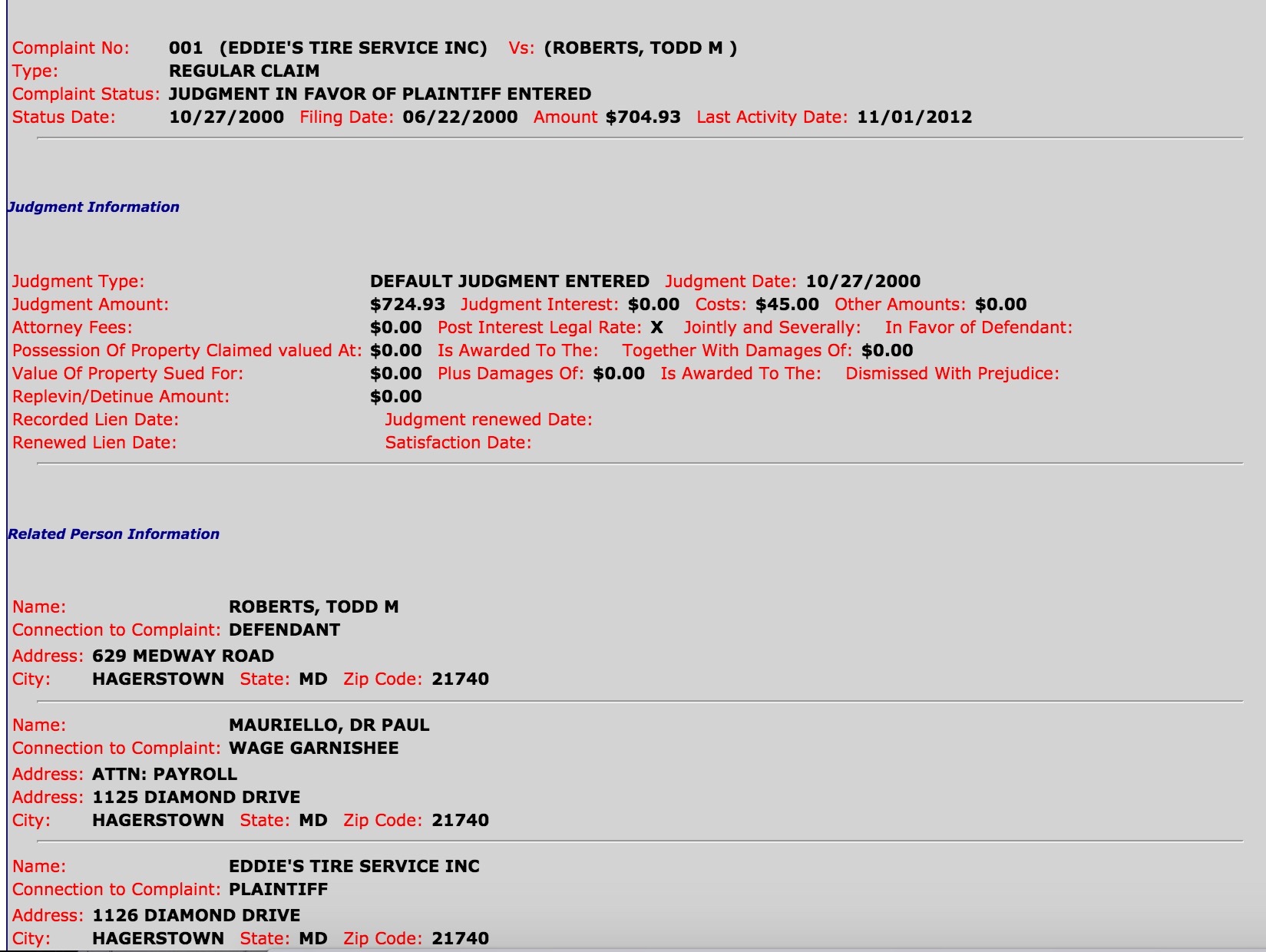Click the Jointly and Severally label
1266x952 pixels.
[772, 327]
